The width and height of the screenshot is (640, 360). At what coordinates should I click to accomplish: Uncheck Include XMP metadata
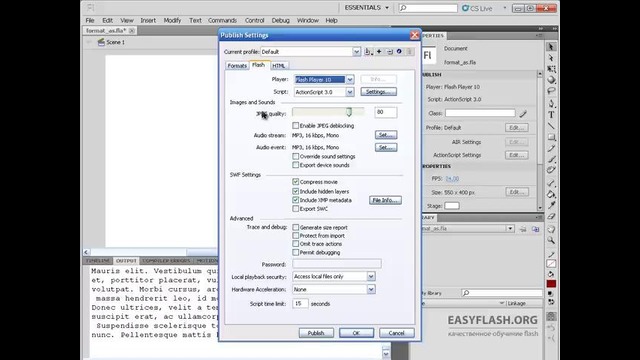[296, 200]
